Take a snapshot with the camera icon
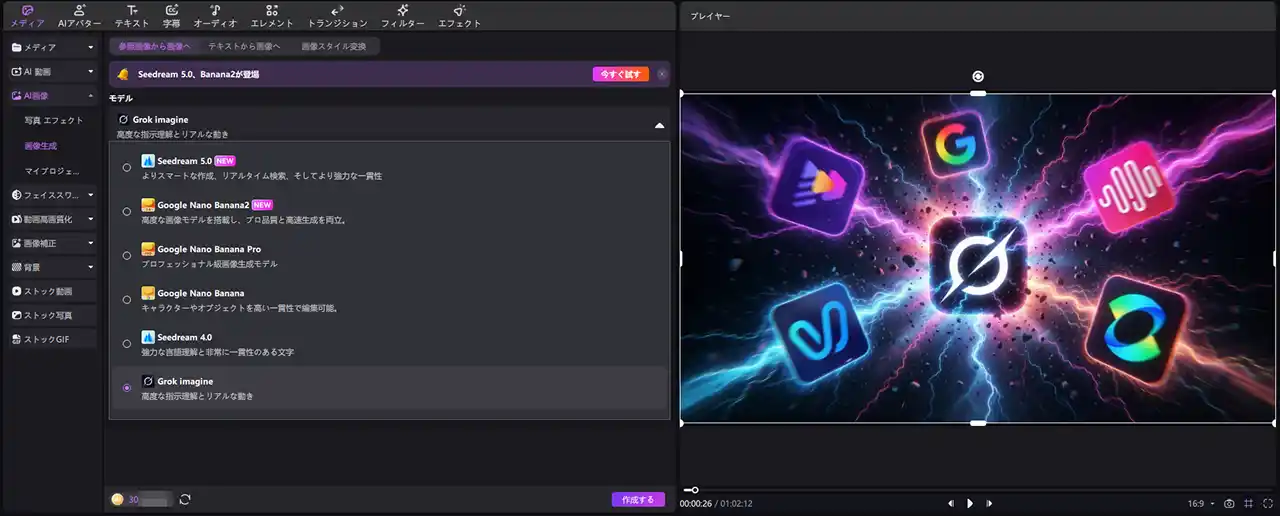Viewport: 1280px width, 516px height. point(1229,503)
